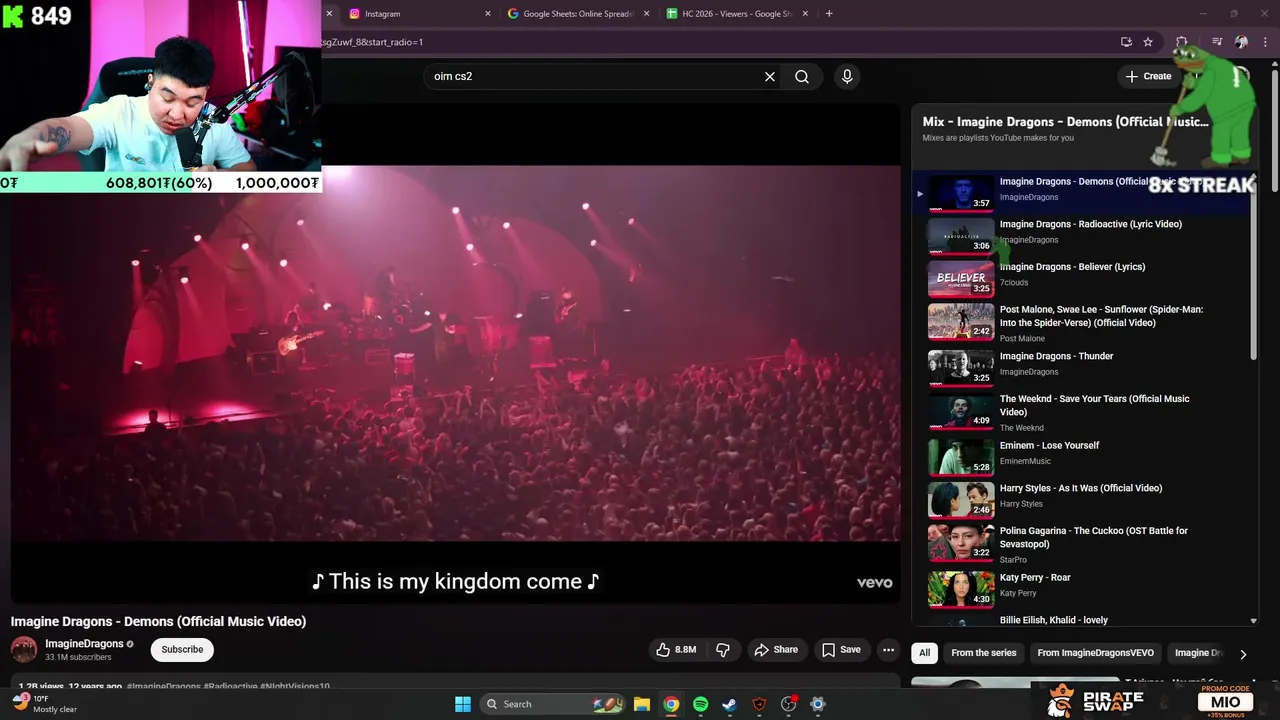Open Chrome media controls icon
The image size is (1280, 720).
point(1217,42)
